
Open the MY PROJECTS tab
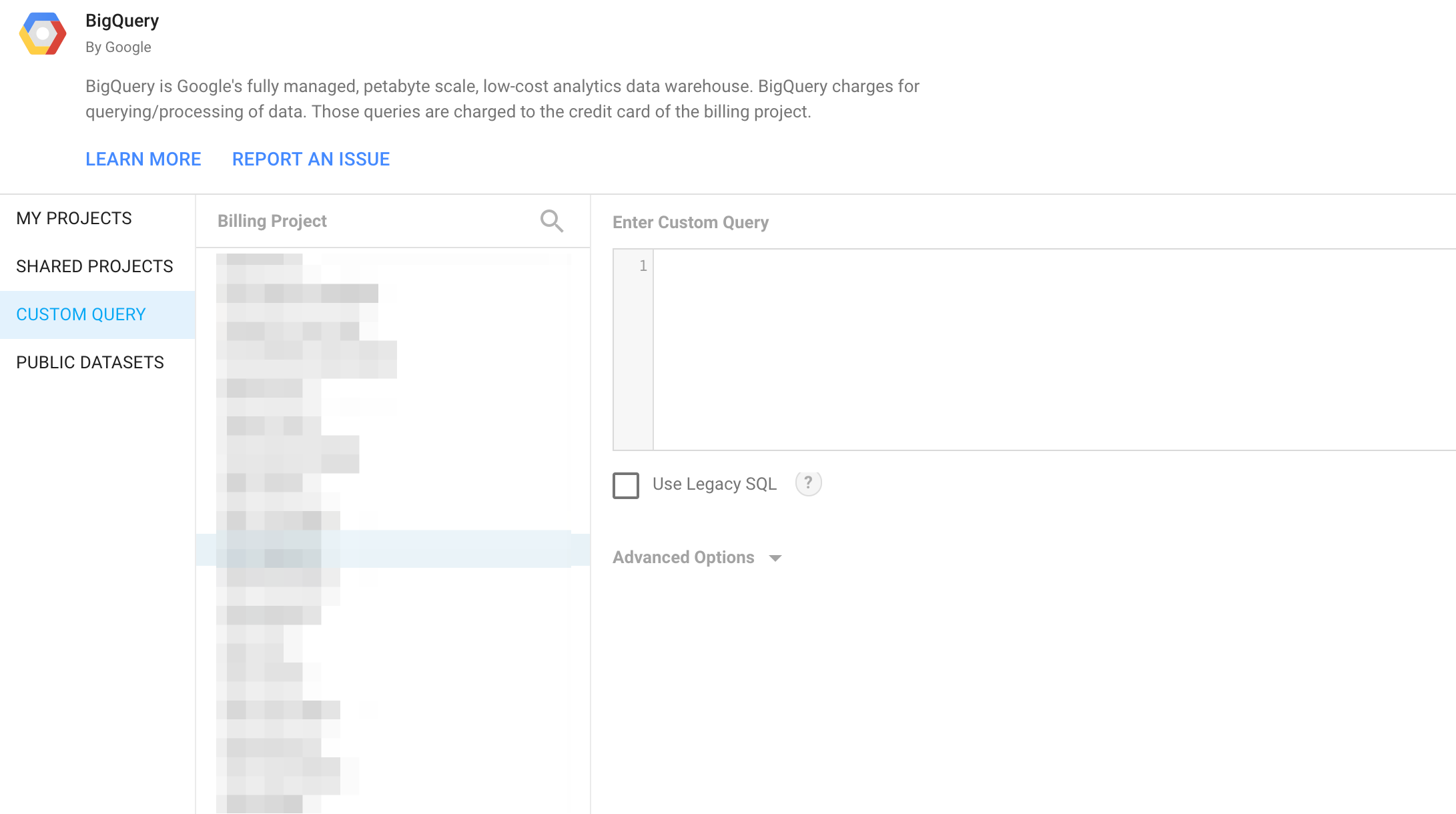(x=97, y=219)
